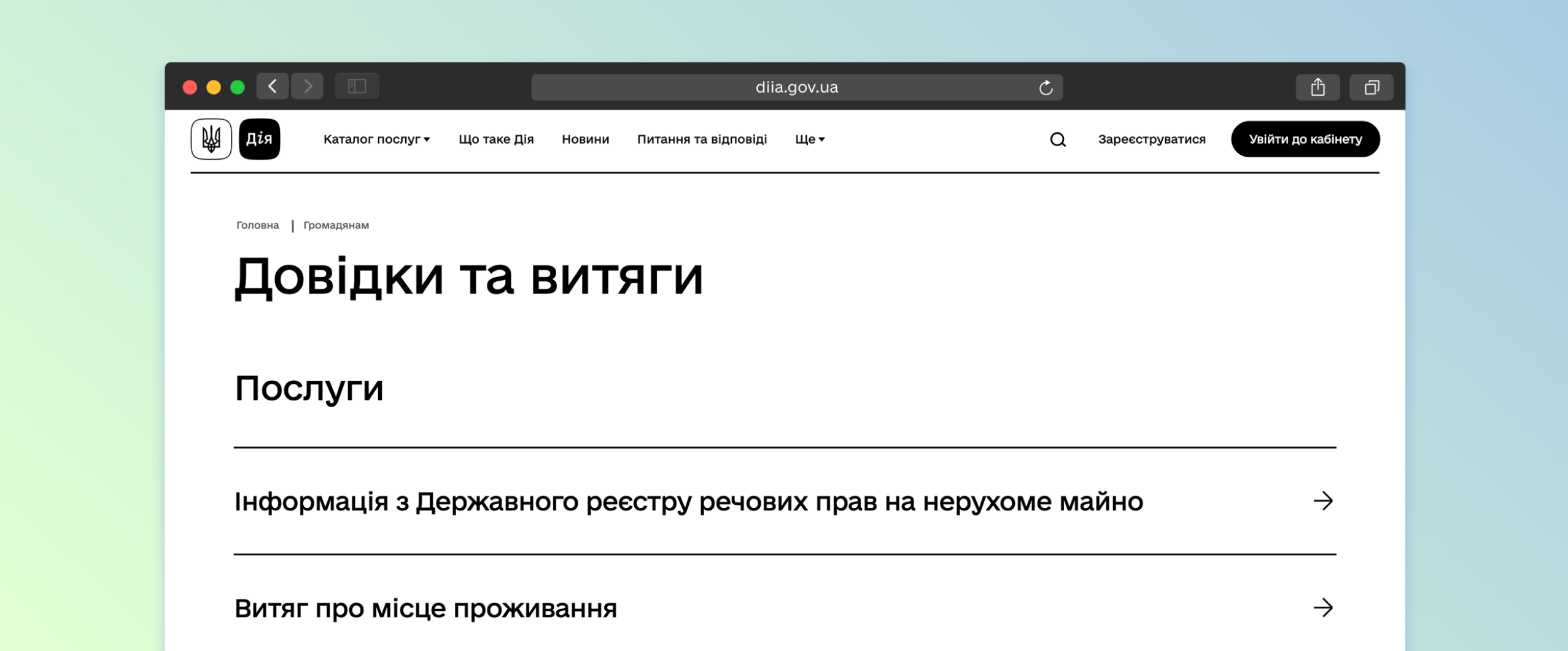This screenshot has width=1568, height=651.
Task: Go to the Новини section
Action: coord(585,139)
